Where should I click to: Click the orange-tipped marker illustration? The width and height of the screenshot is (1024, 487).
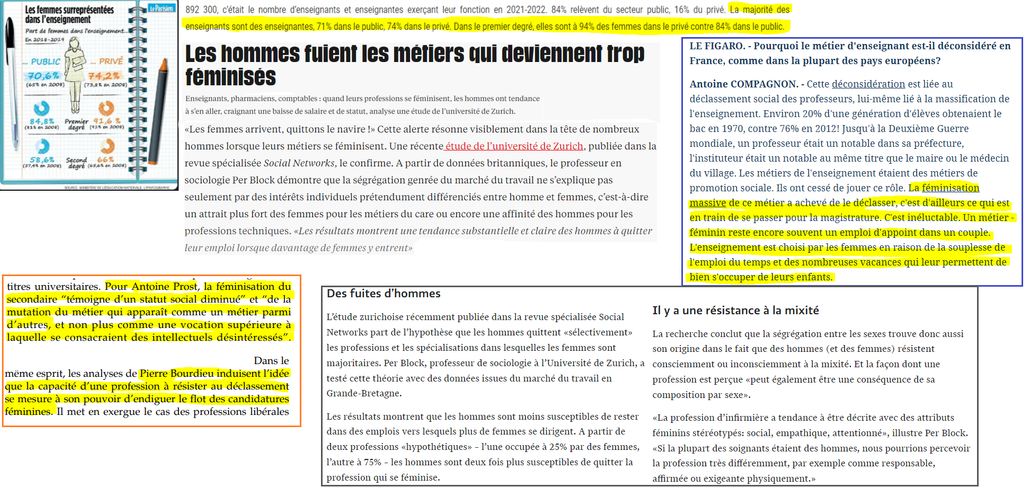[156, 111]
